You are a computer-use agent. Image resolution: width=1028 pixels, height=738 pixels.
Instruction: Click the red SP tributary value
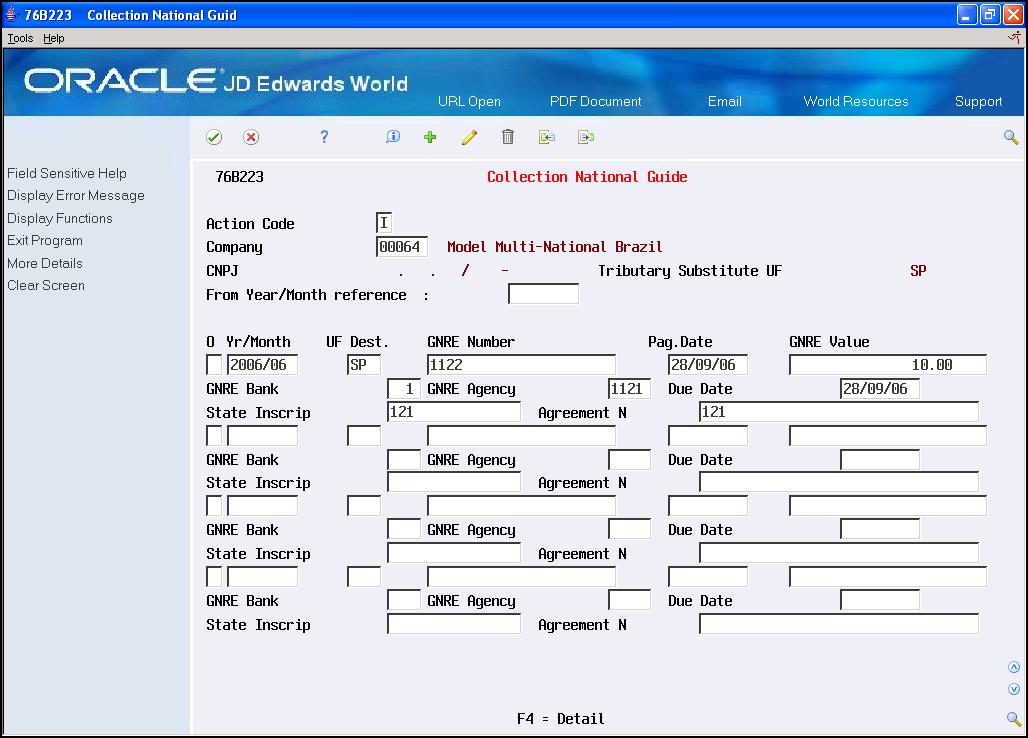pyautogui.click(x=918, y=271)
